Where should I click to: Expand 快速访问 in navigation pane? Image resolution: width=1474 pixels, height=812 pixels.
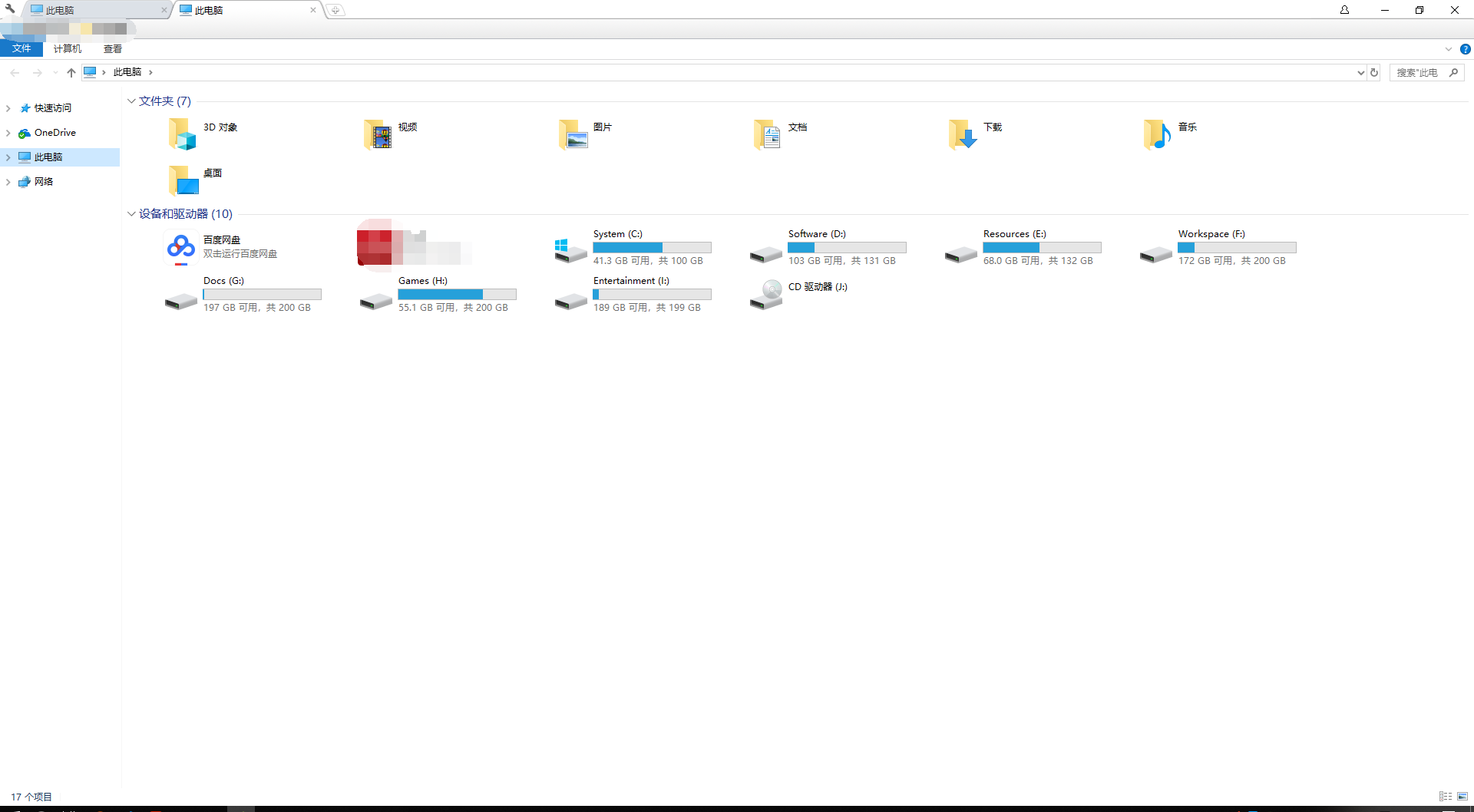pos(8,108)
